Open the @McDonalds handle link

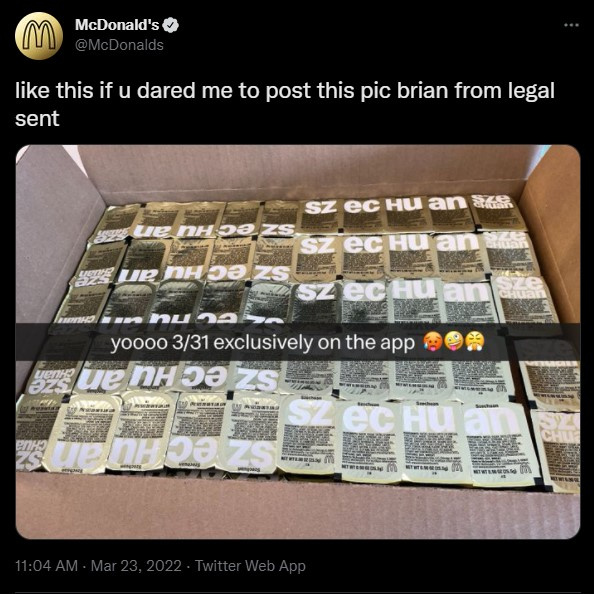[119, 45]
